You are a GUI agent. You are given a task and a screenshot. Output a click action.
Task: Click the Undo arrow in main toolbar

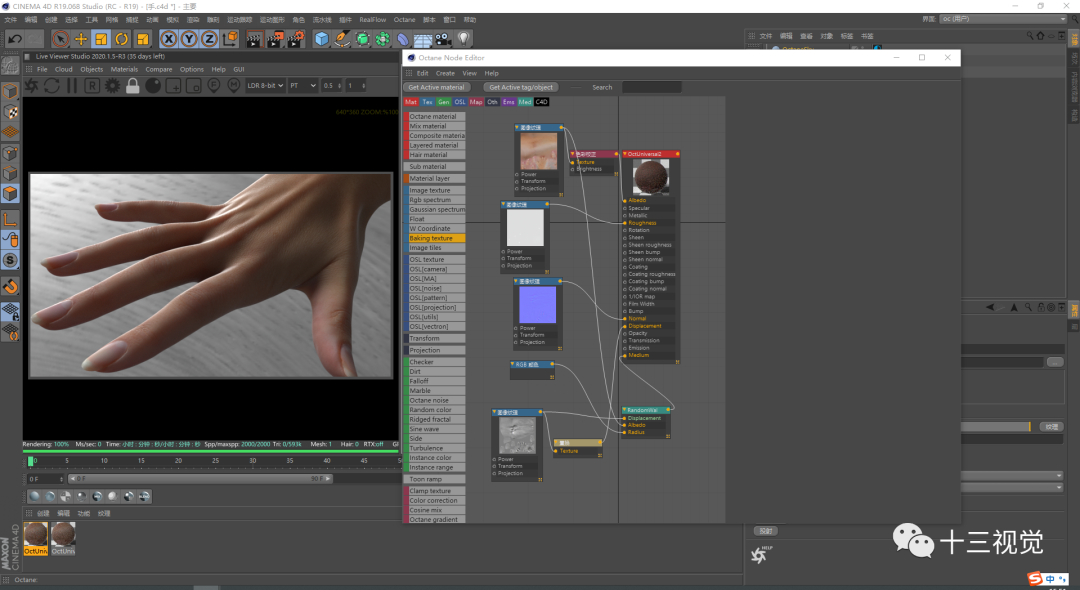point(14,39)
